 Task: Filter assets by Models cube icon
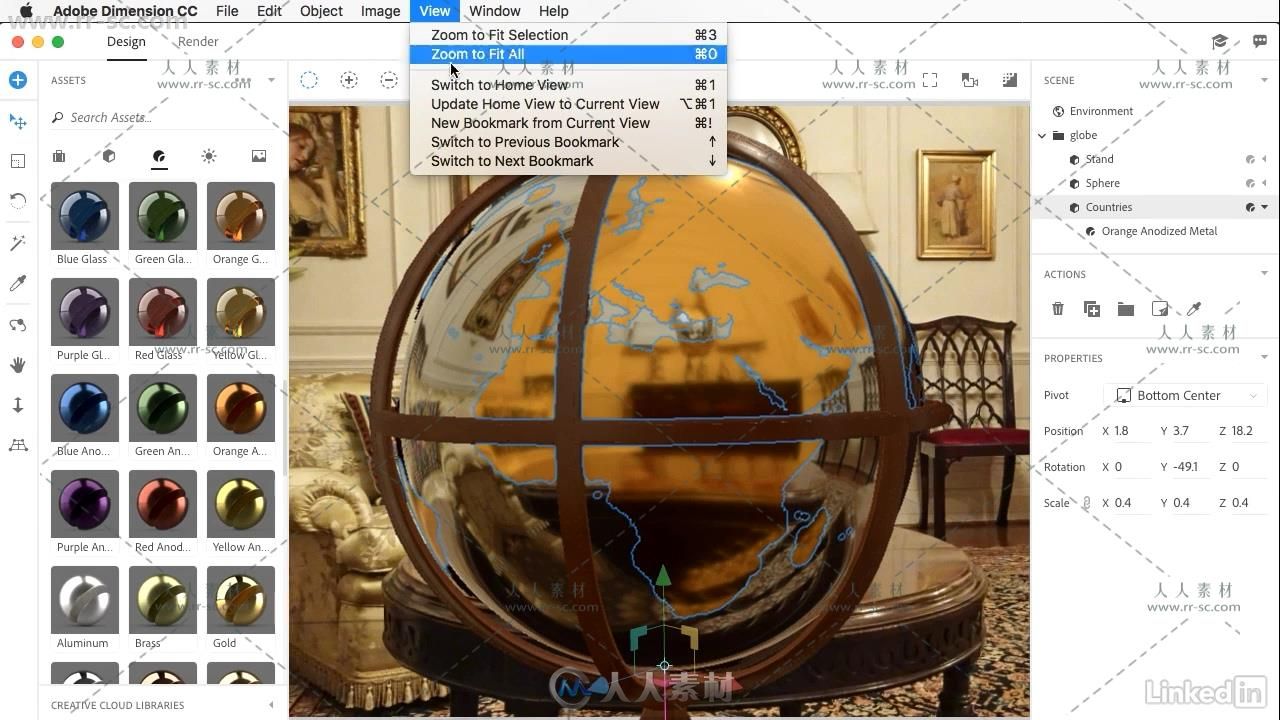109,156
